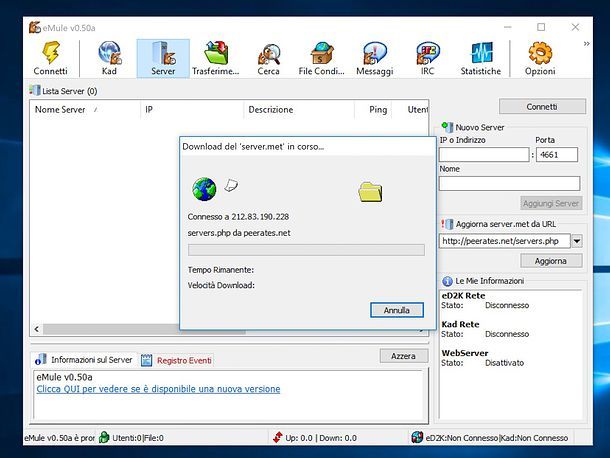The image size is (610, 458).
Task: Click the globe icon in download dialog
Action: 204,189
